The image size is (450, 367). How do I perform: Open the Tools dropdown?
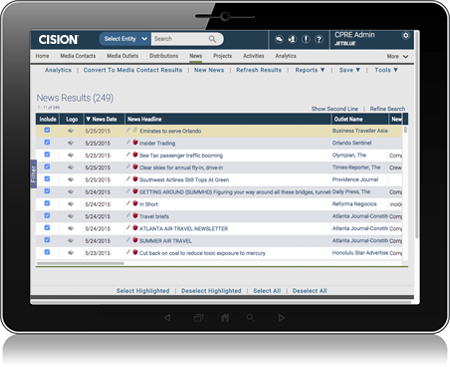pyautogui.click(x=386, y=70)
